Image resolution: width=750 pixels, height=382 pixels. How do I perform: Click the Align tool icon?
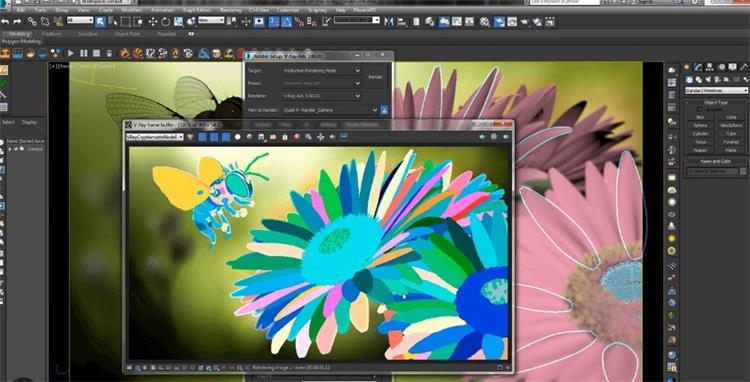pos(402,22)
